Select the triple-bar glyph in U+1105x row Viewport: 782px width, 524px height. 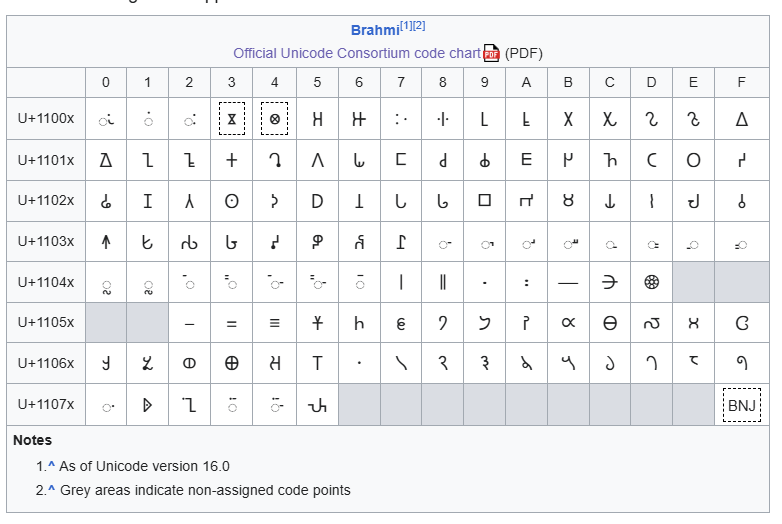pos(274,323)
